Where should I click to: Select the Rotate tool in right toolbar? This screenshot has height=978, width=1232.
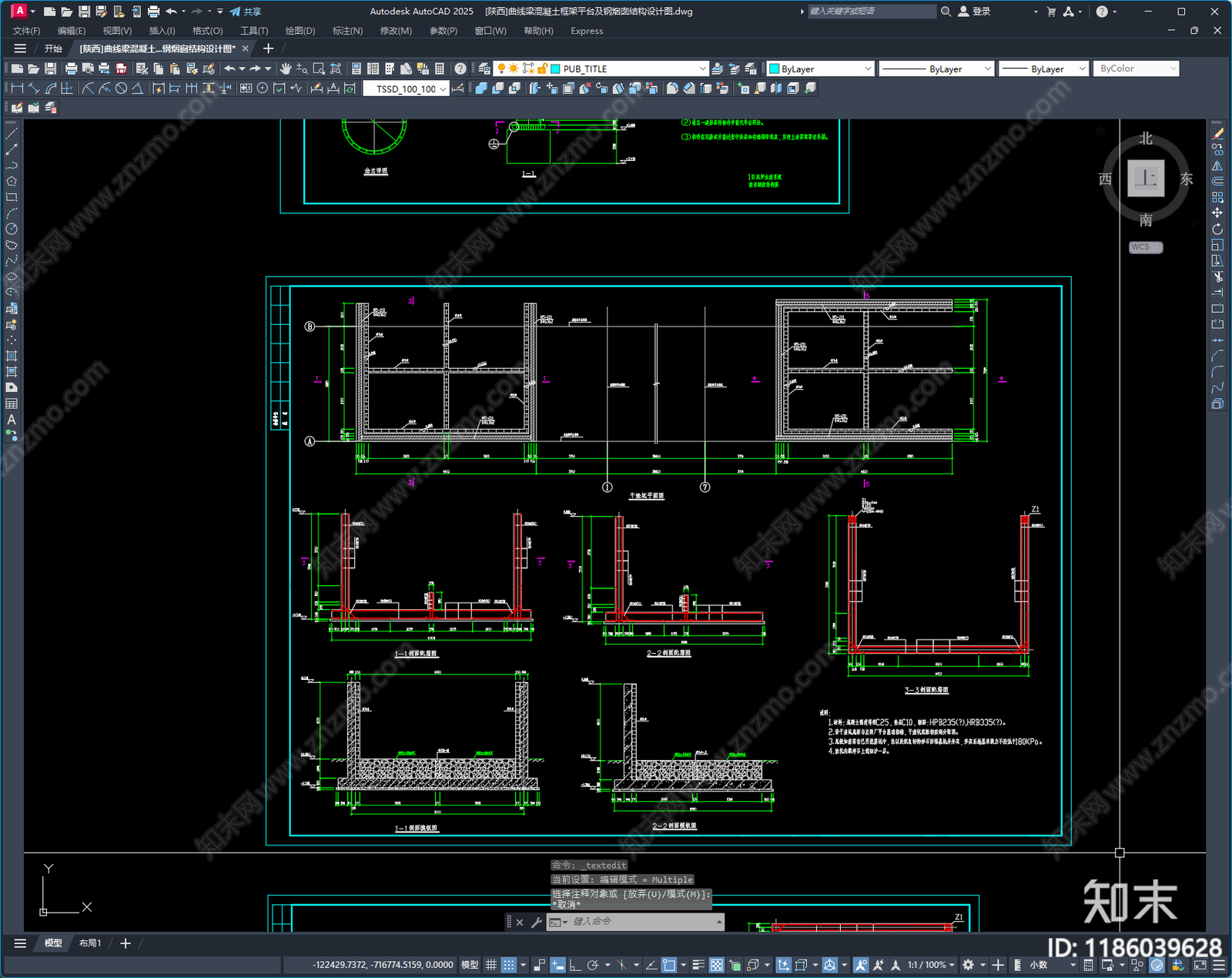(1217, 229)
